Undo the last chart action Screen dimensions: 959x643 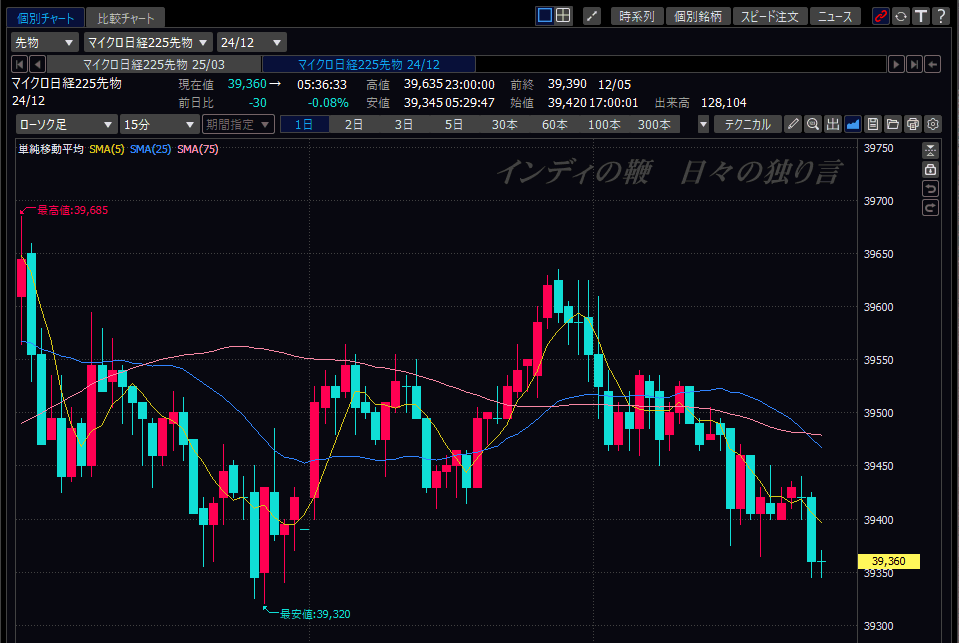931,189
